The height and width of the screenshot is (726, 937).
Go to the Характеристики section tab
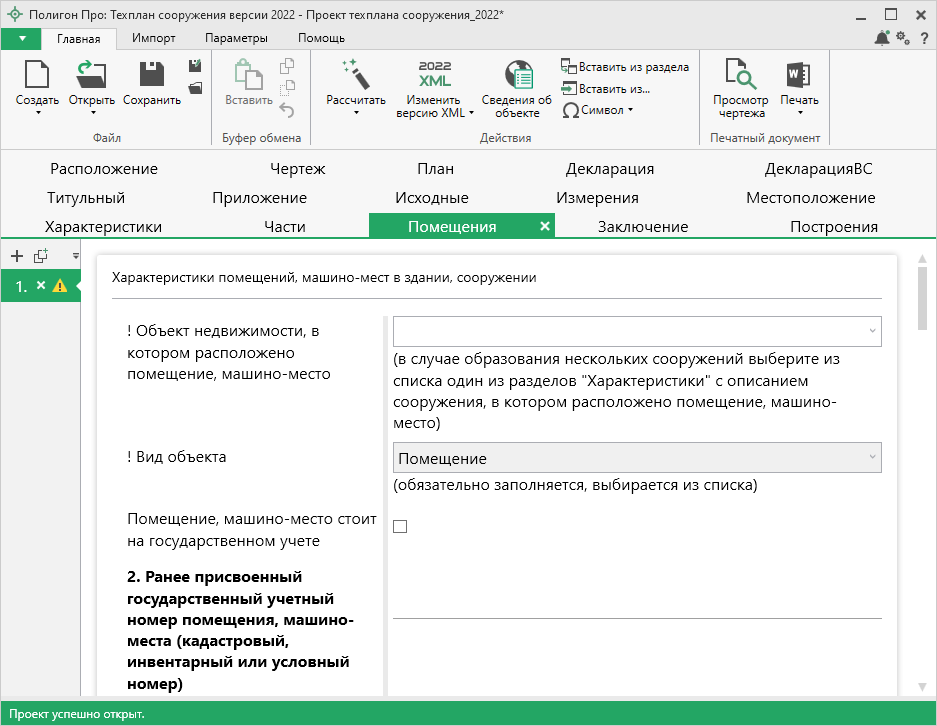[x=103, y=227]
